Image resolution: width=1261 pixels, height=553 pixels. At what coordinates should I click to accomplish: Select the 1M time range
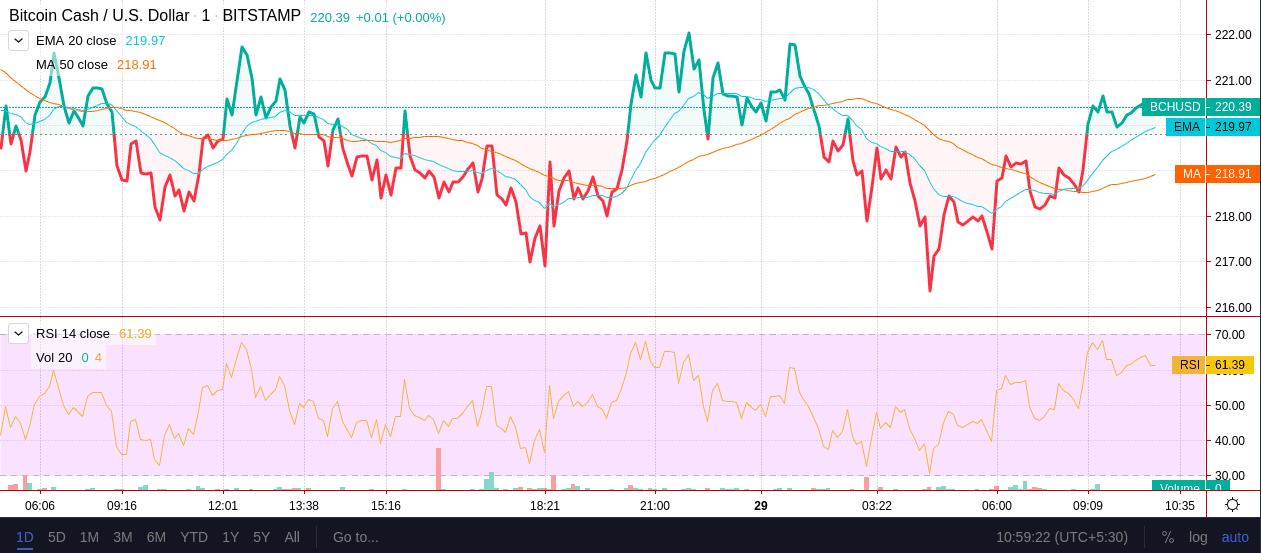coord(89,537)
